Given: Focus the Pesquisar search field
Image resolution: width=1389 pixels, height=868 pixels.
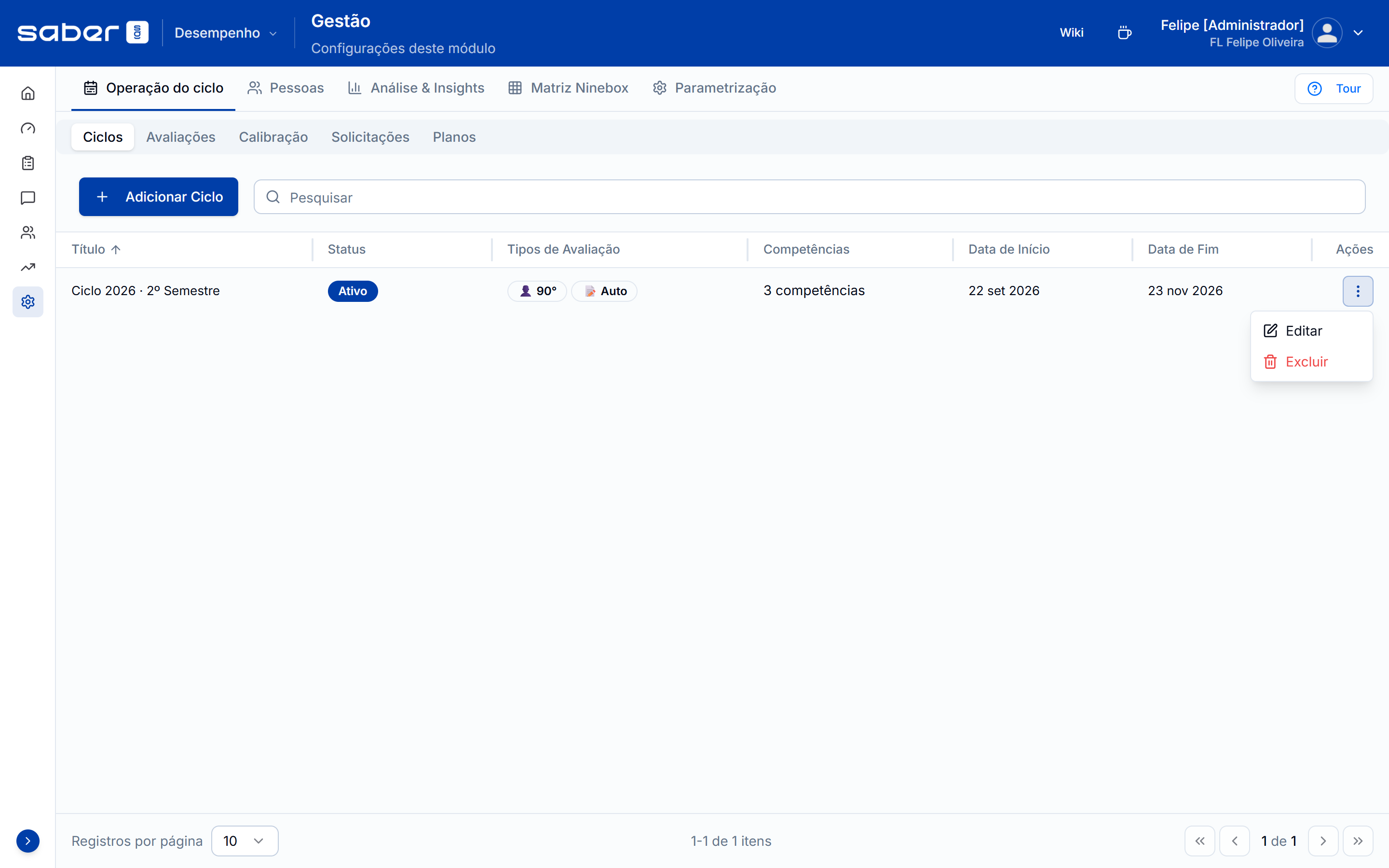Looking at the screenshot, I should 809,197.
